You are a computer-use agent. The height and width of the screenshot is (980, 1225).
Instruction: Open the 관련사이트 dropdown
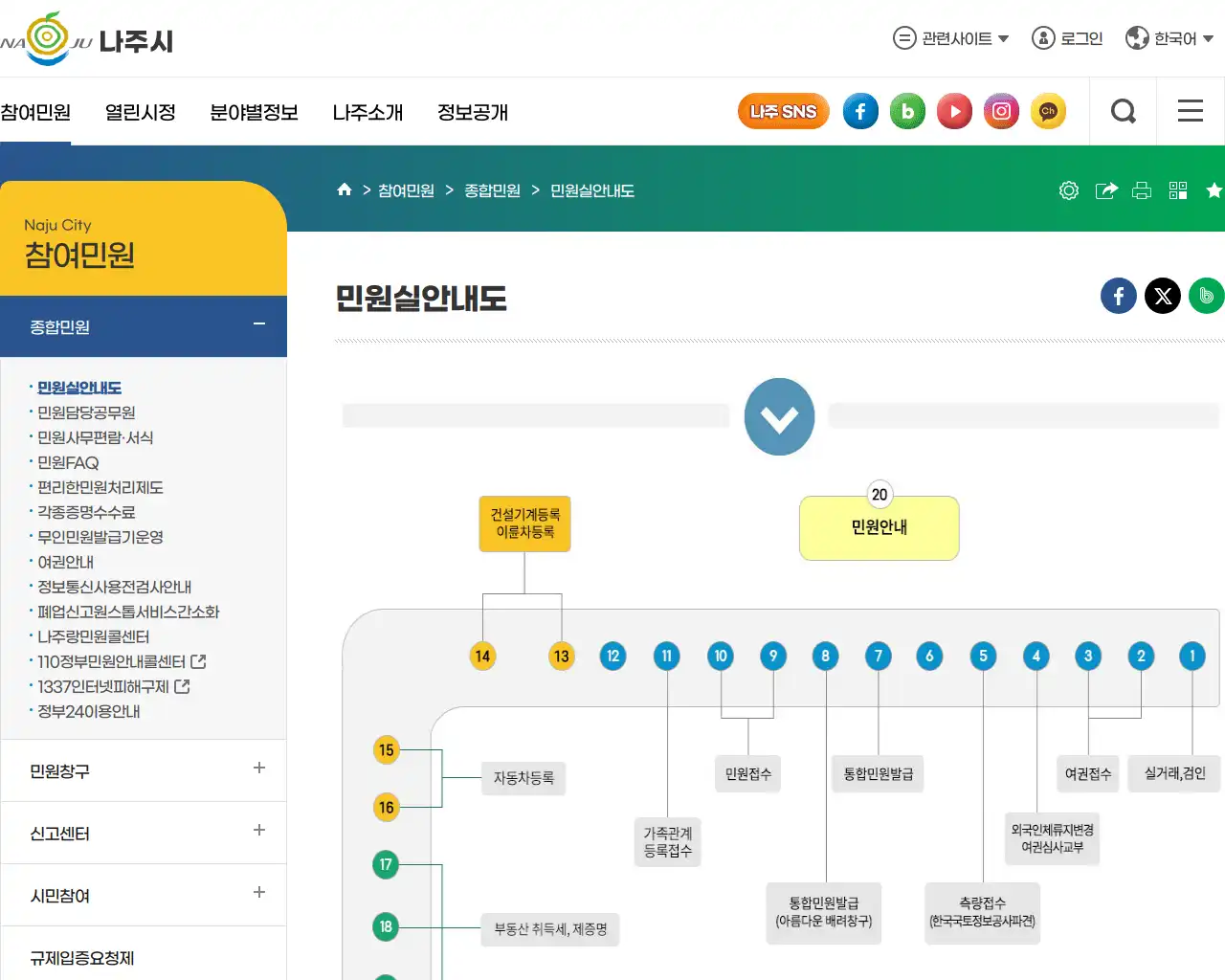pos(951,38)
